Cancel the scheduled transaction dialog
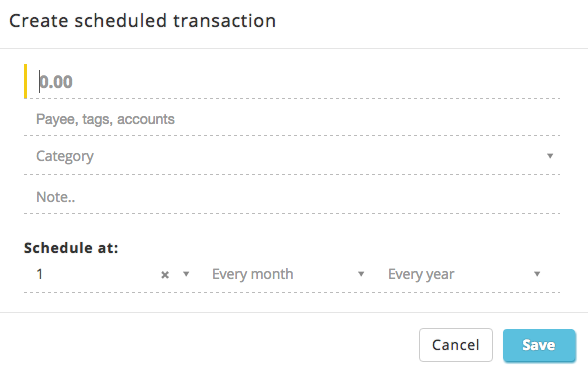The image size is (588, 369). click(x=456, y=345)
